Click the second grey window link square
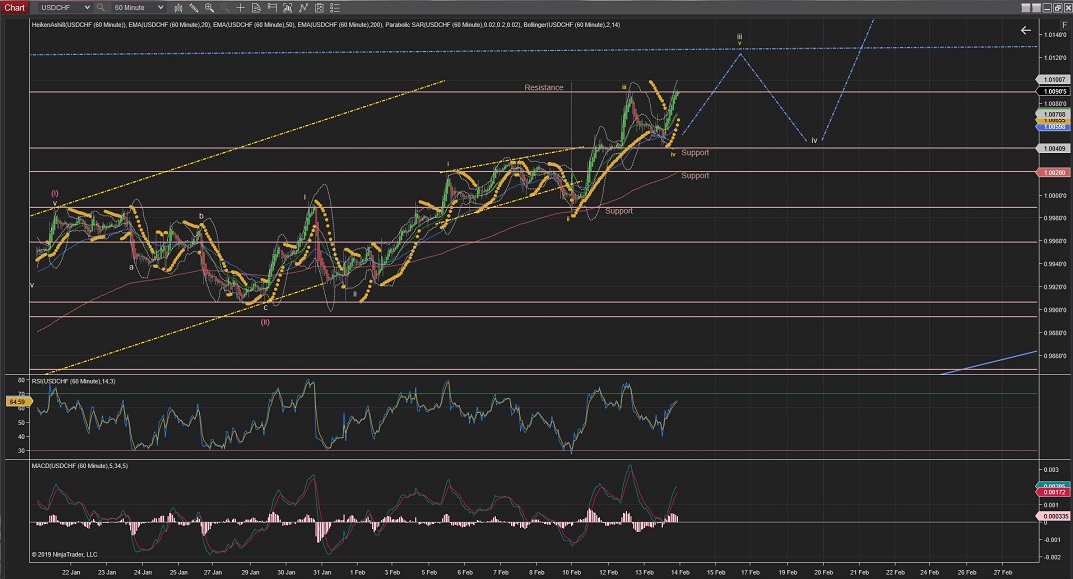 pyautogui.click(x=1036, y=8)
